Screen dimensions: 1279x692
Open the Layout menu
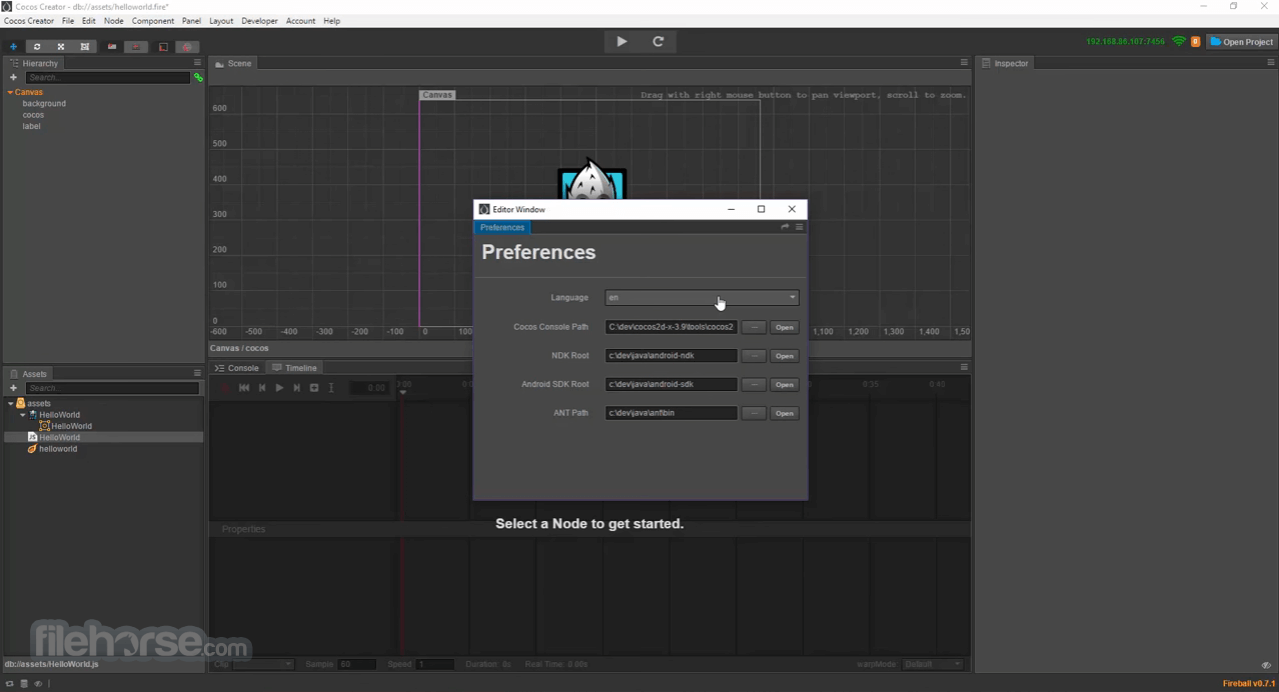click(x=221, y=21)
